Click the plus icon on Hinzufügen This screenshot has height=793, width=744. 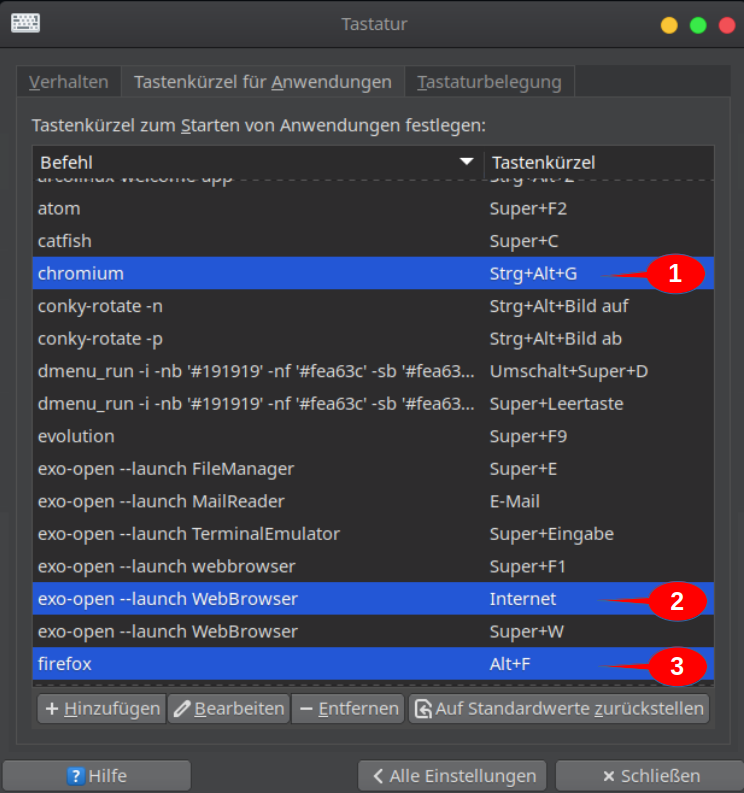pos(52,709)
